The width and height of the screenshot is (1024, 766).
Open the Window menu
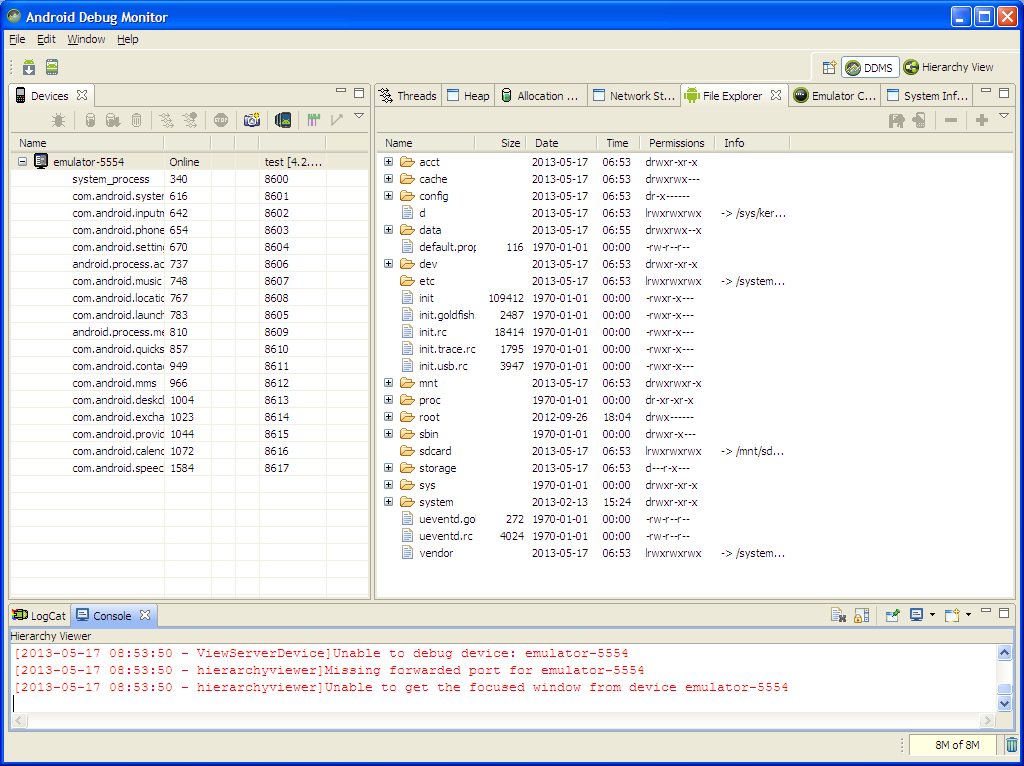pos(86,39)
